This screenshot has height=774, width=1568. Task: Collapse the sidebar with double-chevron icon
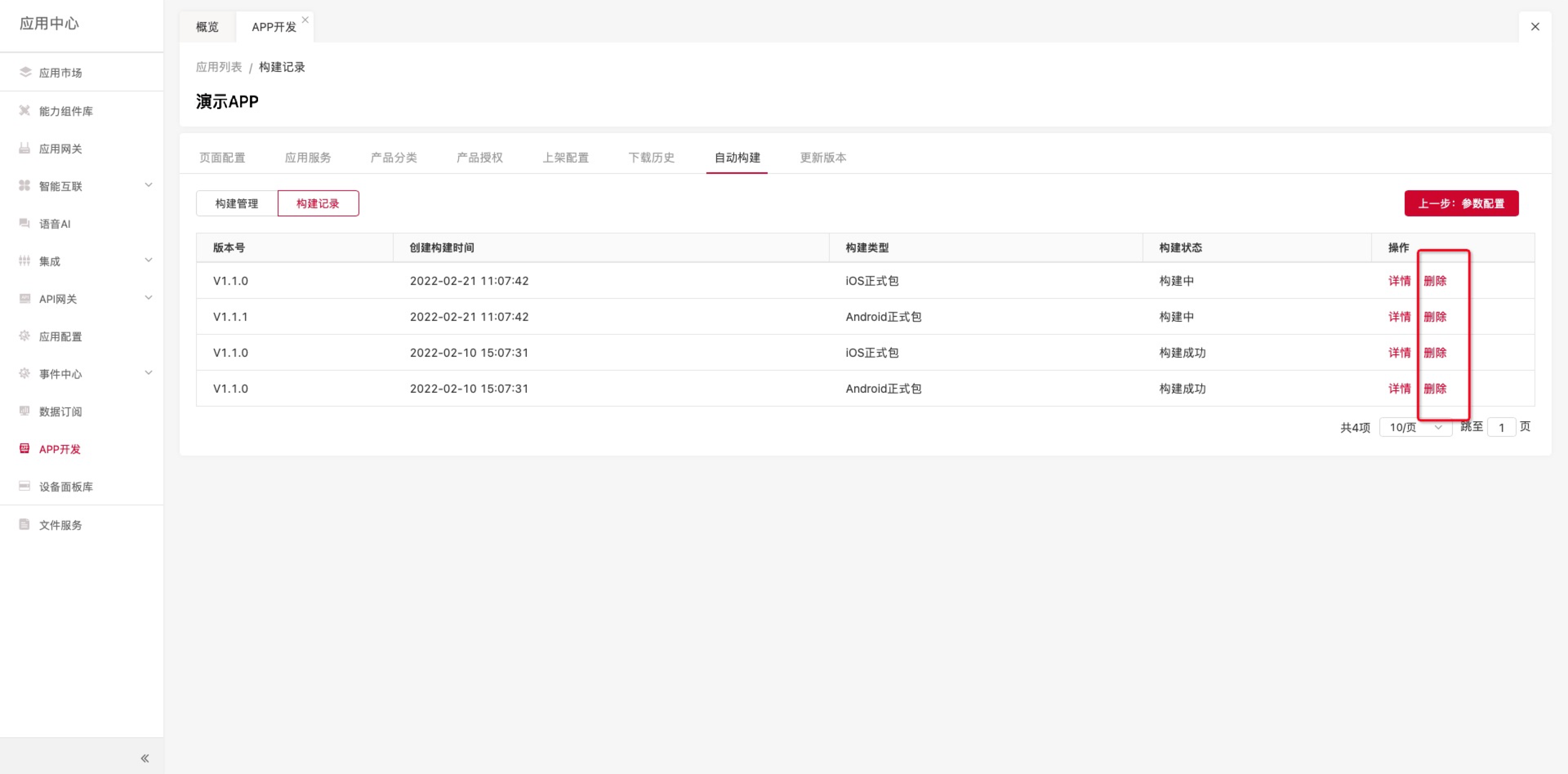tap(145, 758)
